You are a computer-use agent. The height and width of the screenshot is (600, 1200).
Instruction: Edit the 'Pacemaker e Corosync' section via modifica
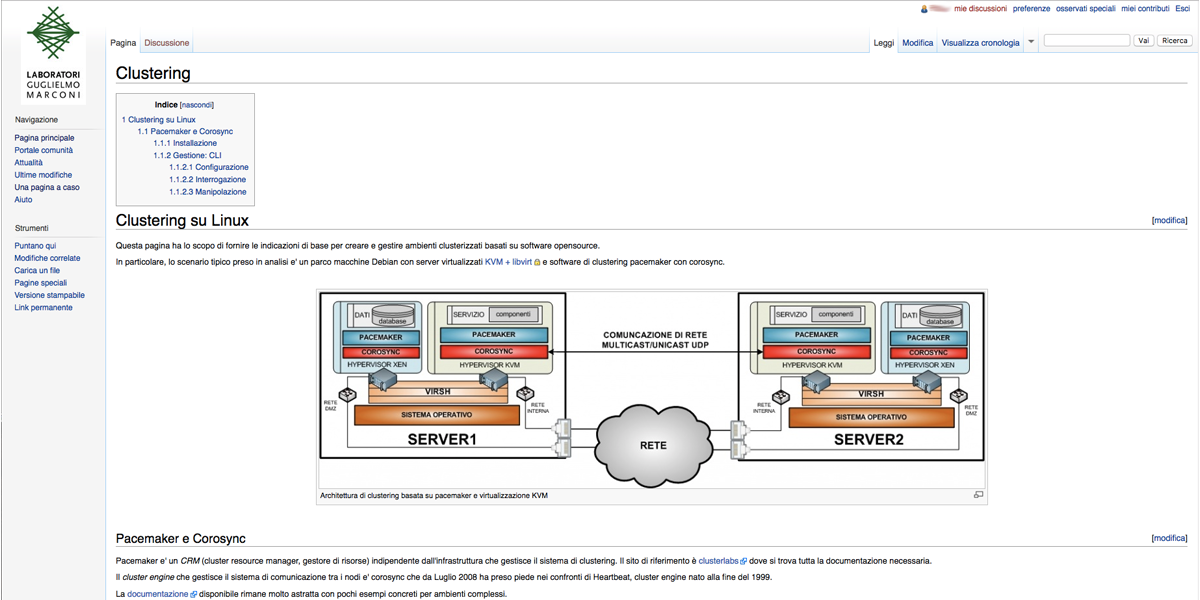click(x=1170, y=538)
